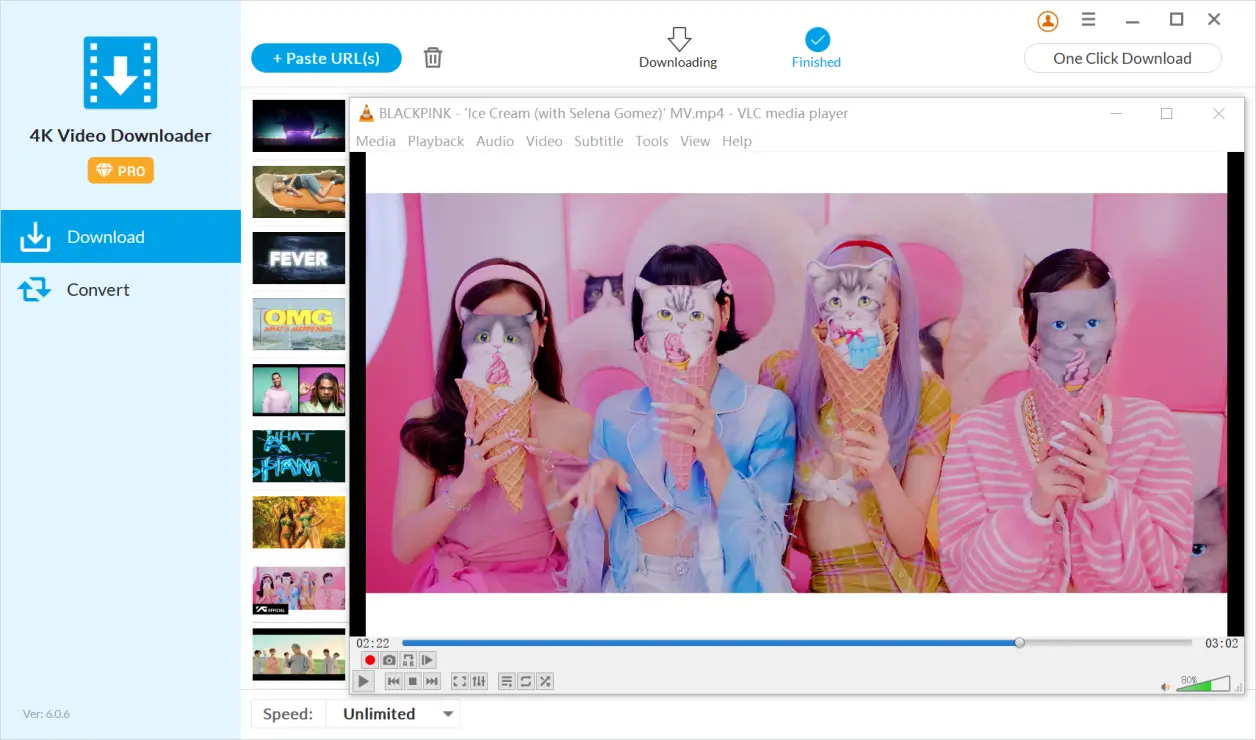Select the last thumbnail with group outdoors
The width and height of the screenshot is (1256, 740).
click(299, 654)
